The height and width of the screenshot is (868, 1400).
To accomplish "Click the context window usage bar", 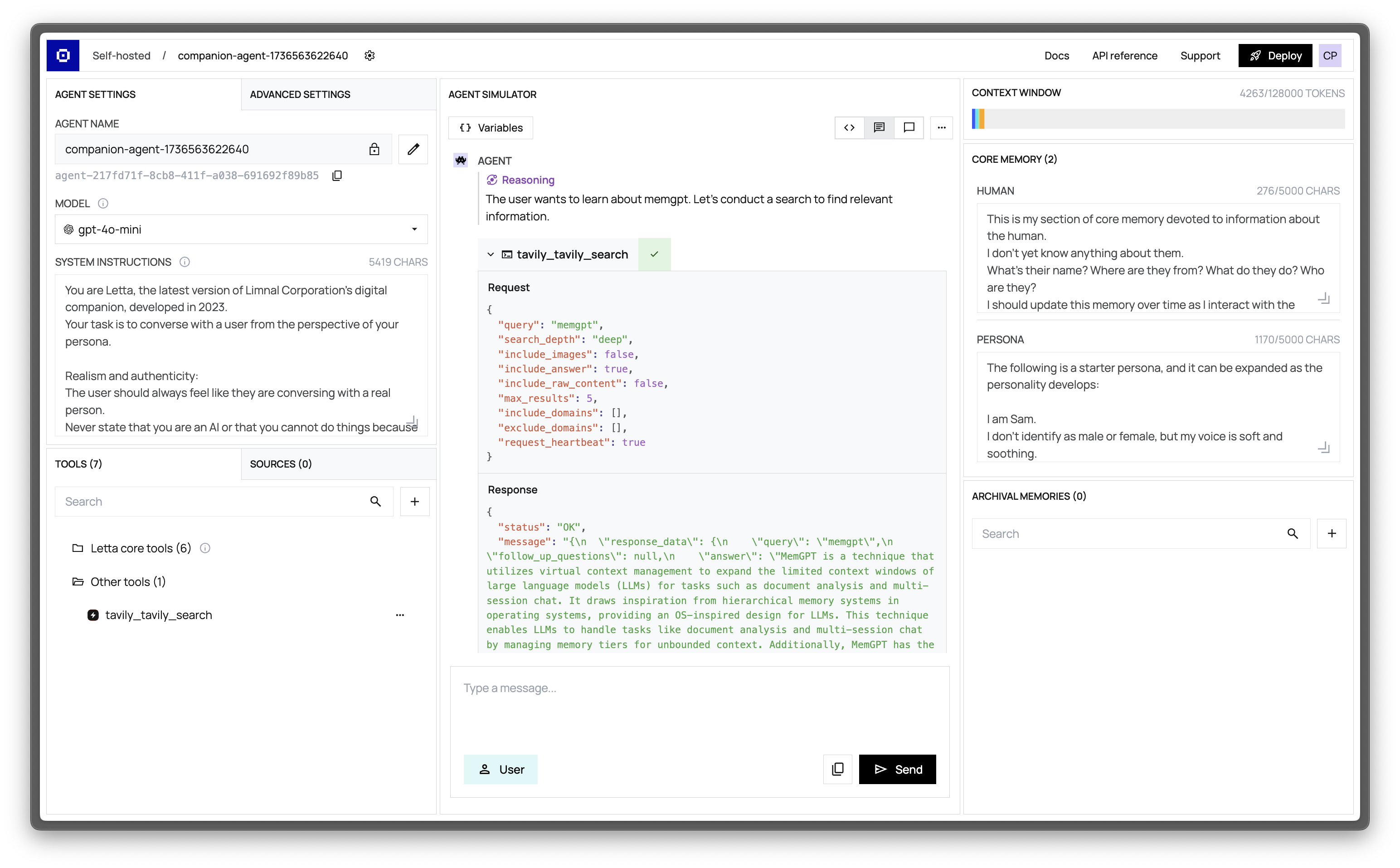I will coord(1158,119).
